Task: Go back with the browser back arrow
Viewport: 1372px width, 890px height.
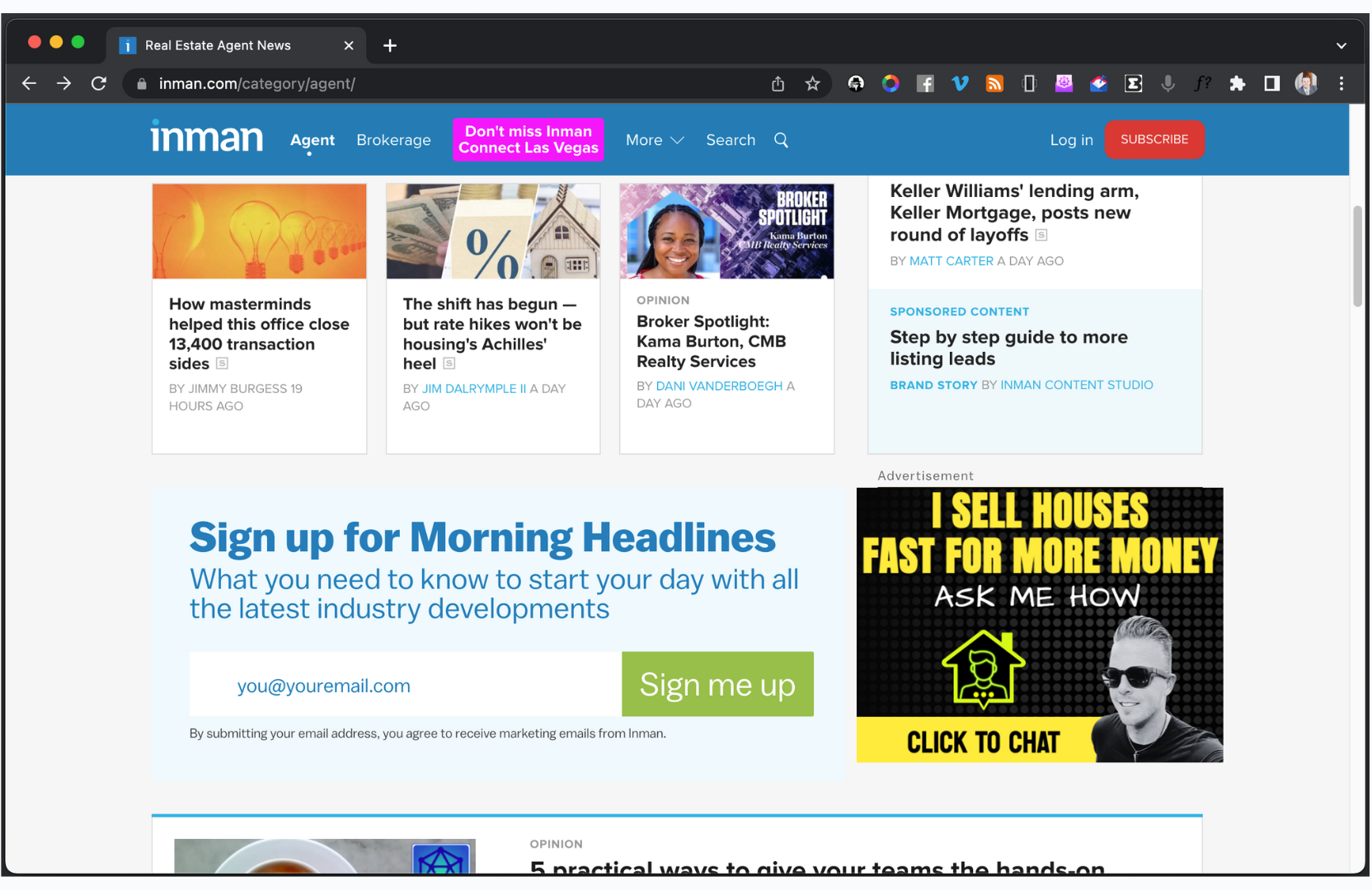Action: pyautogui.click(x=29, y=83)
